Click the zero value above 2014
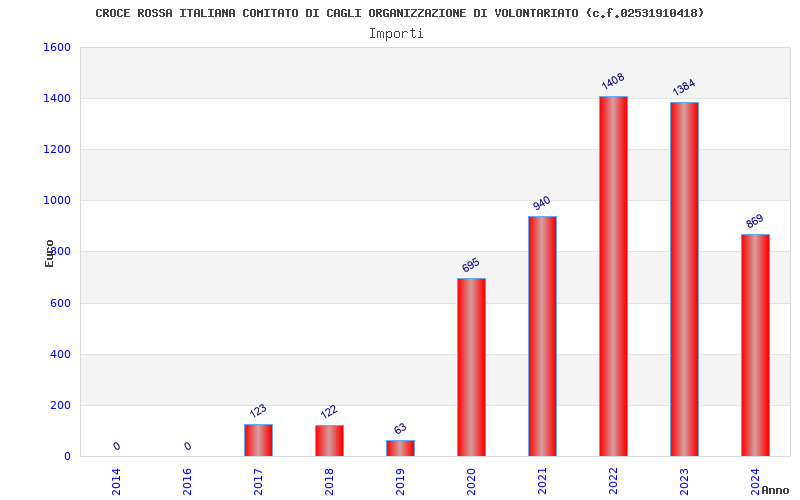The image size is (800, 500). point(116,446)
